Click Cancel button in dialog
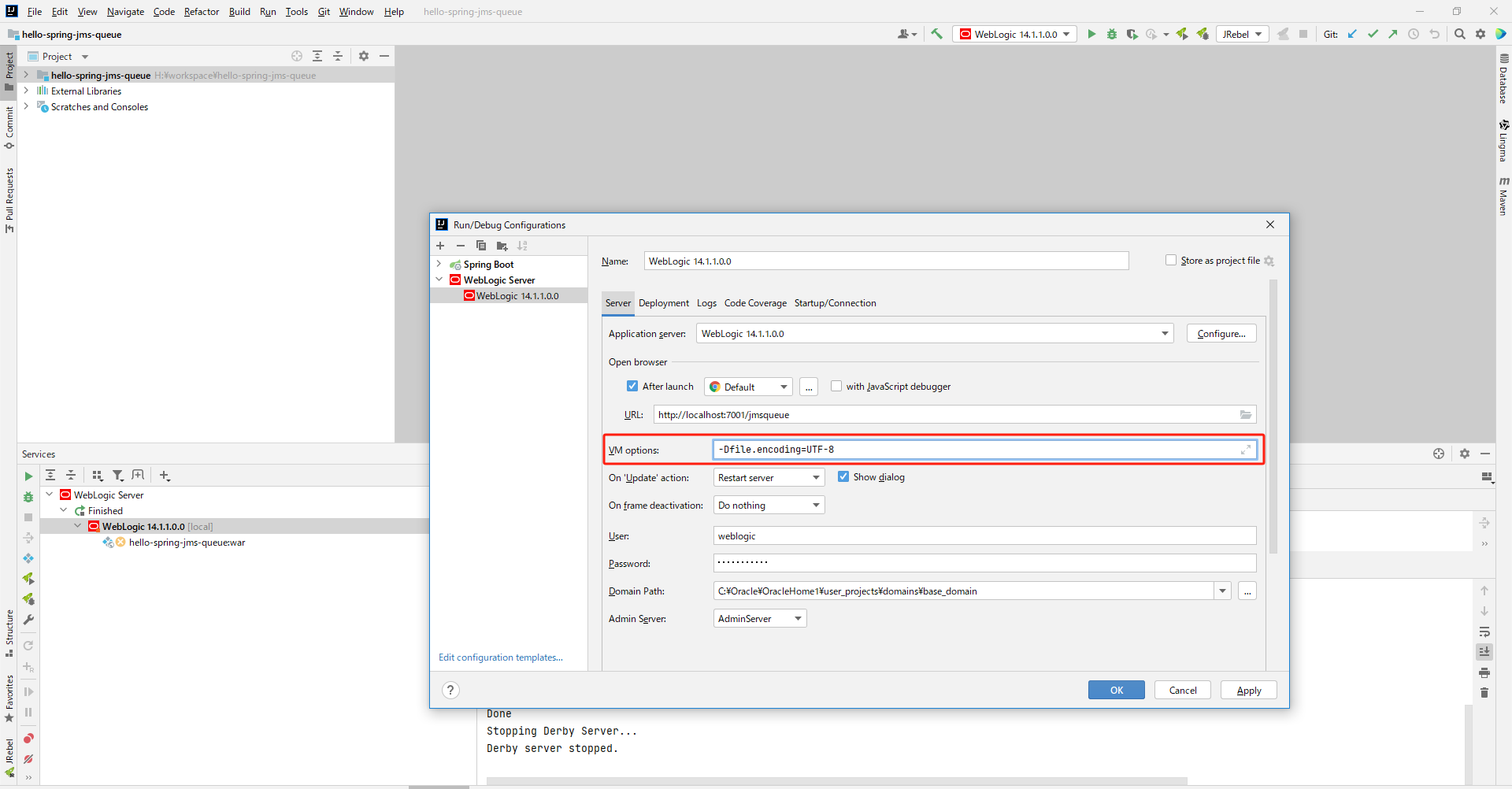This screenshot has height=789, width=1512. [1183, 691]
